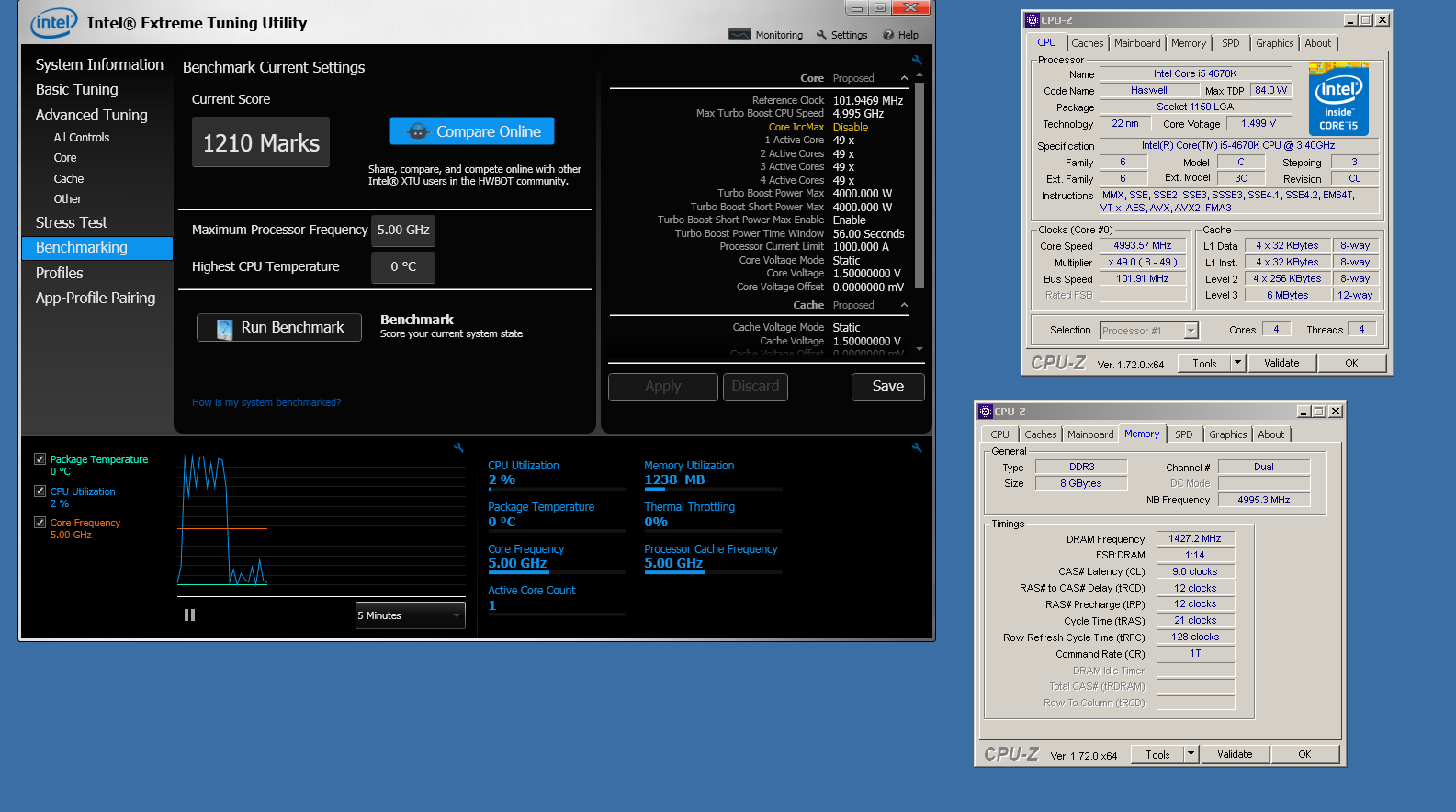Click Tools button in lower CPU-Z
The image size is (1456, 812).
click(1157, 754)
